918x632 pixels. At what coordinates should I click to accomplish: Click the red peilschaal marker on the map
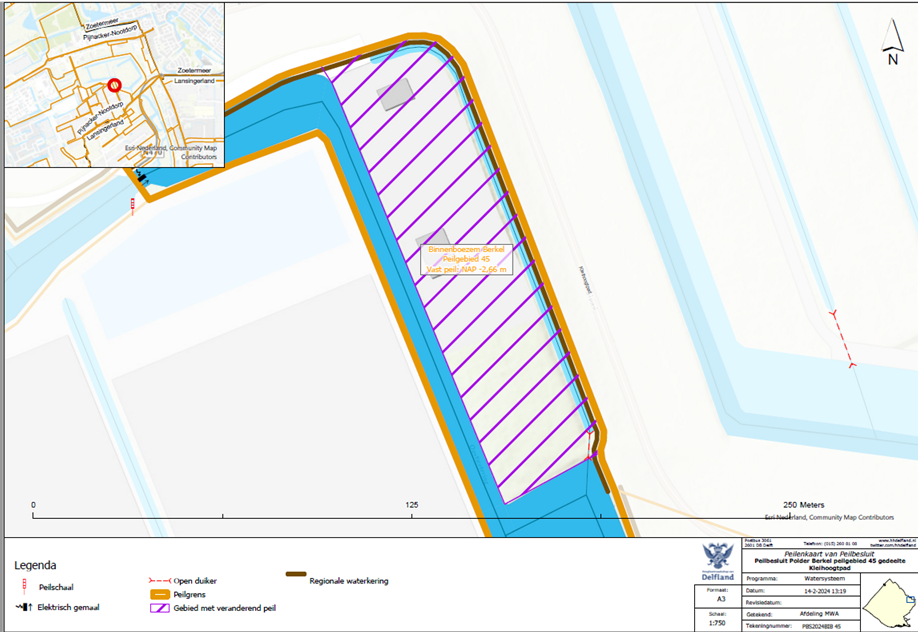[131, 205]
